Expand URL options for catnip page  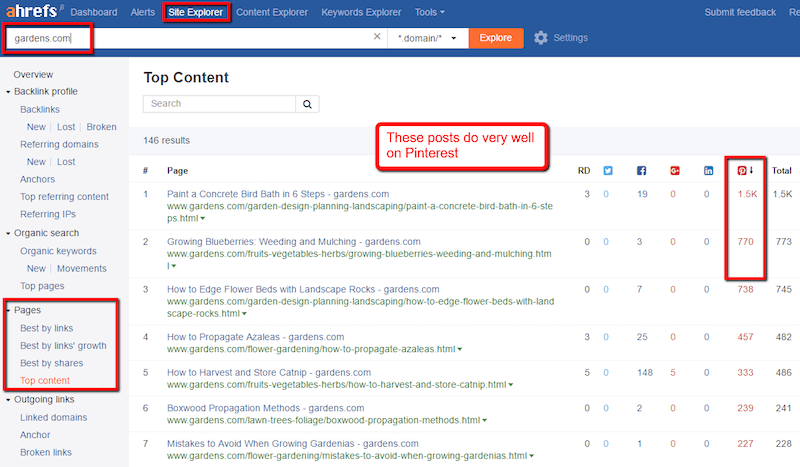pyautogui.click(x=511, y=385)
